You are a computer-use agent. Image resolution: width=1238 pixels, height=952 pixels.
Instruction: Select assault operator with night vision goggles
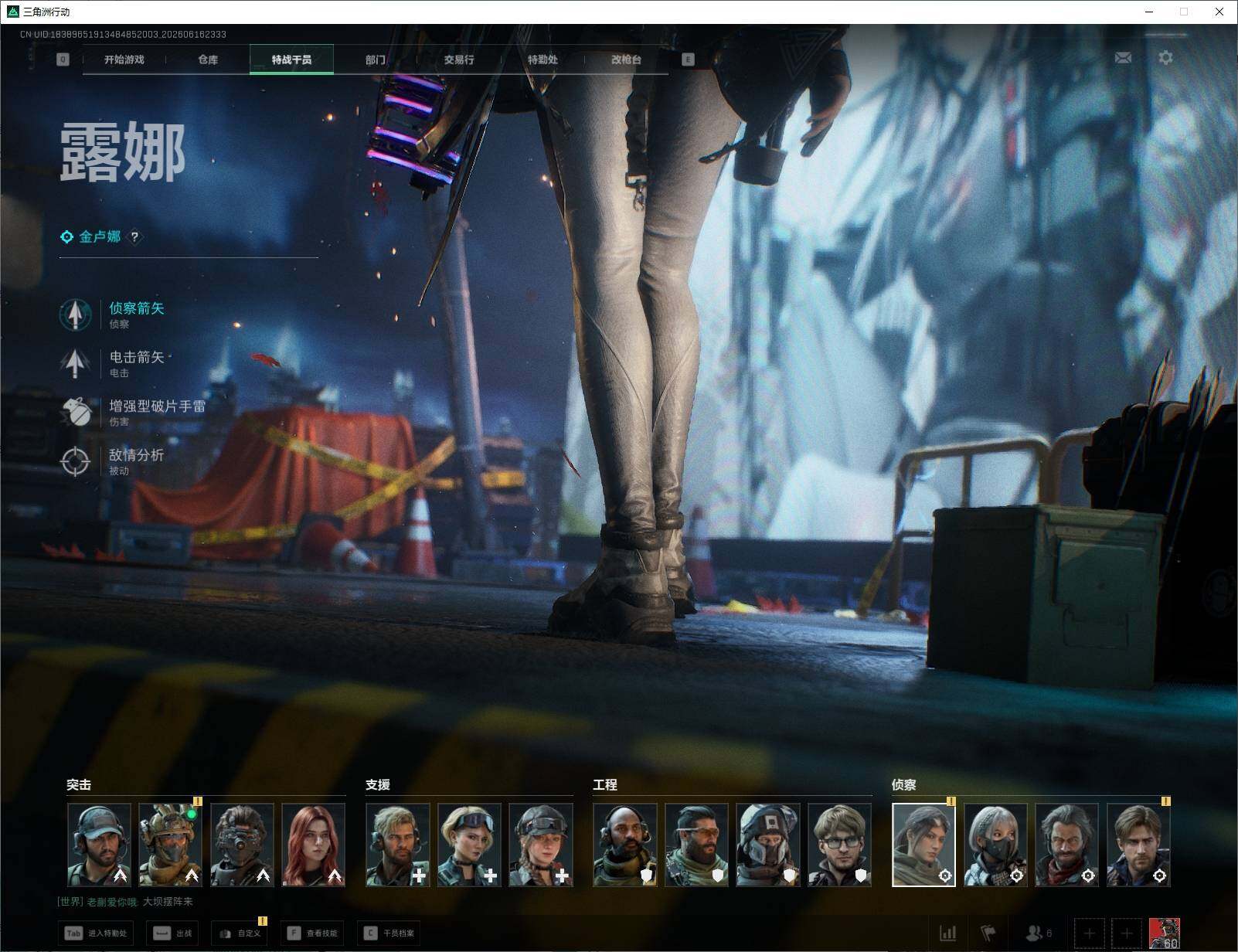pyautogui.click(x=242, y=845)
